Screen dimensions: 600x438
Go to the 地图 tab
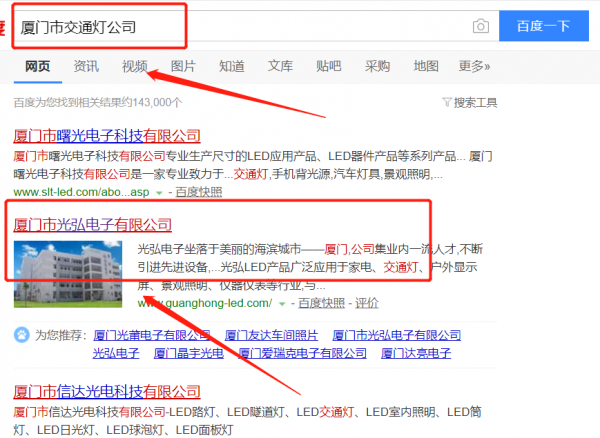click(x=425, y=66)
